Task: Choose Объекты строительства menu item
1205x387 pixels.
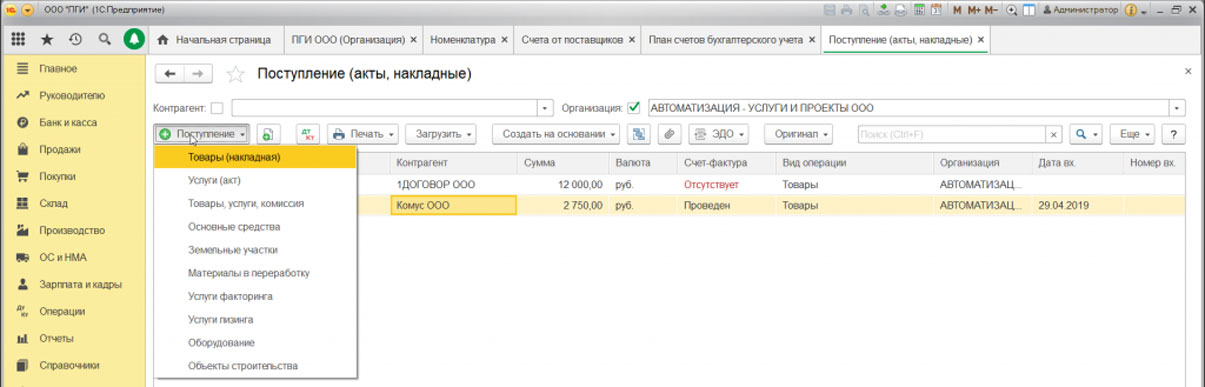Action: [x=255, y=366]
